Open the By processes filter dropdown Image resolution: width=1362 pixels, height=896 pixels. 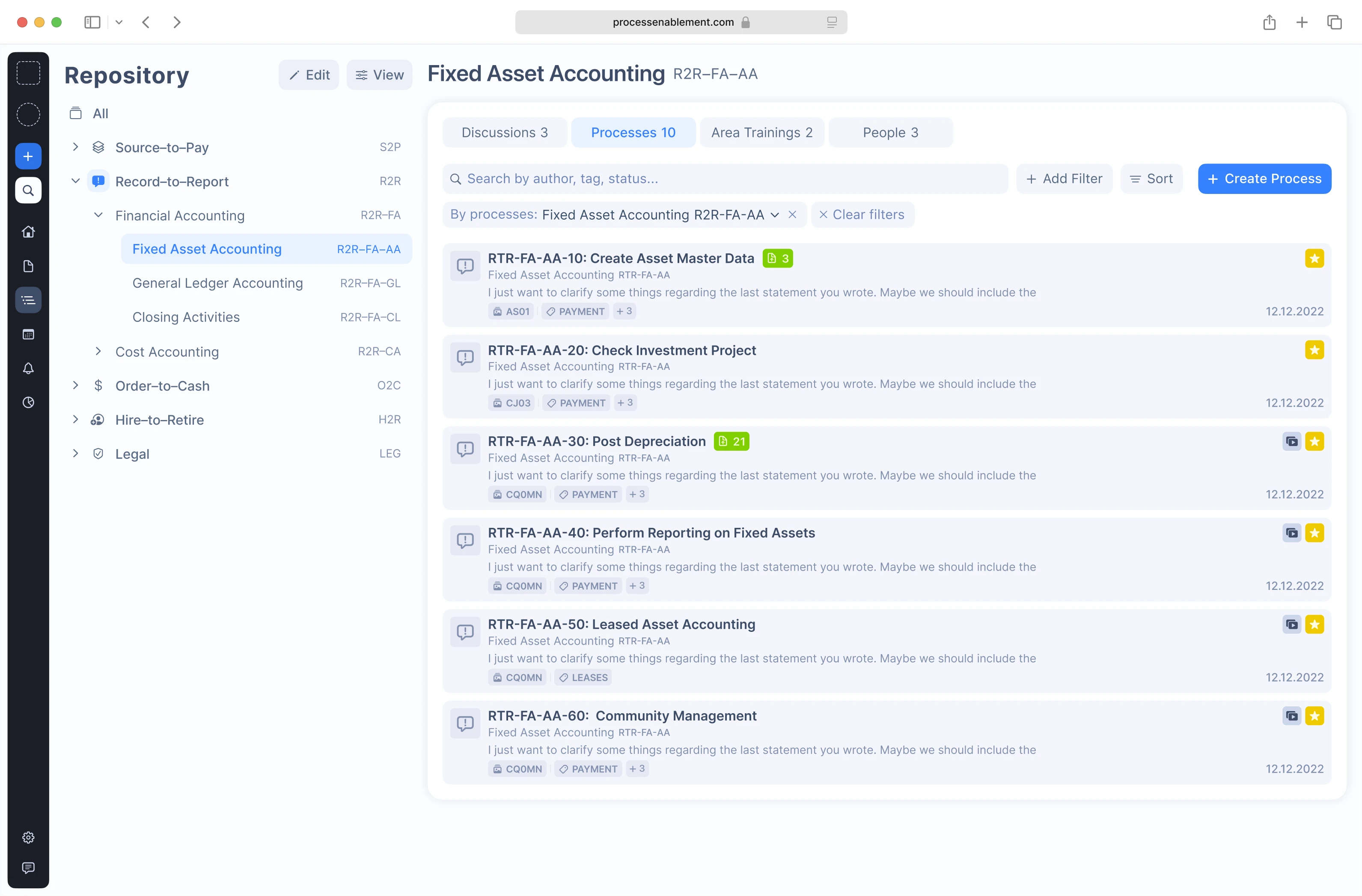774,215
